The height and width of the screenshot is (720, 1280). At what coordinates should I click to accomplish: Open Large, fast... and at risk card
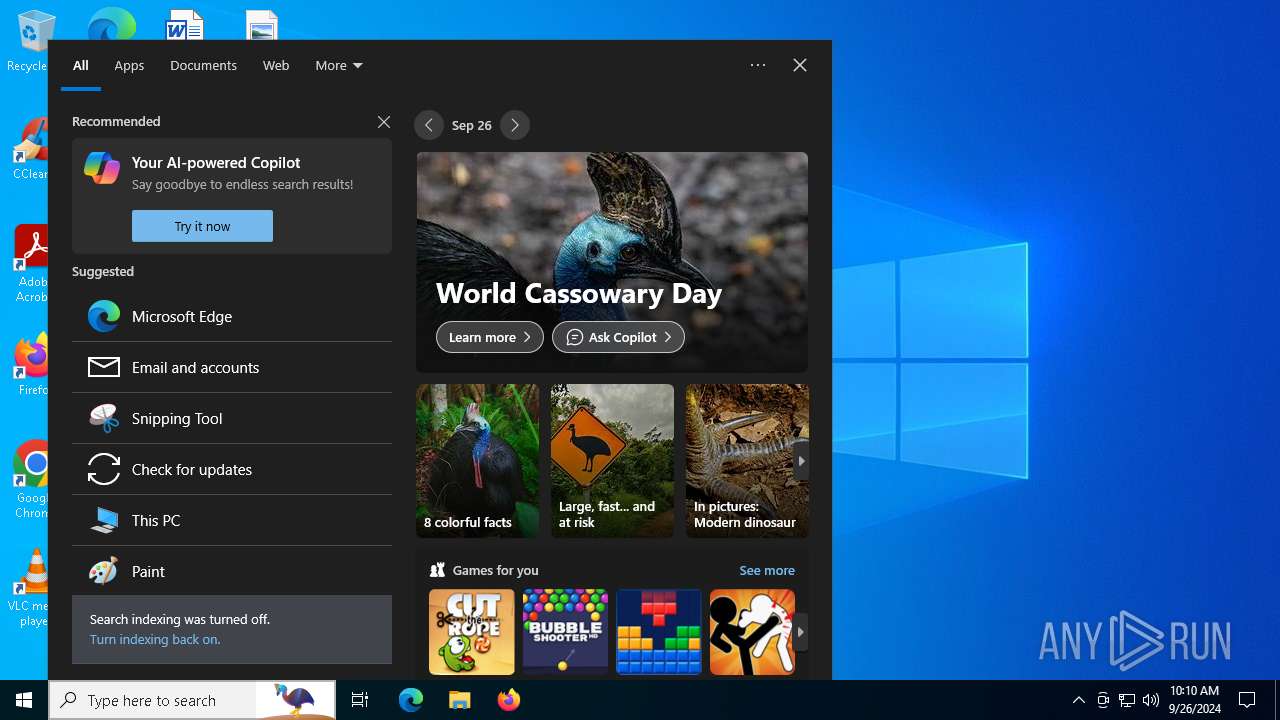coord(612,461)
